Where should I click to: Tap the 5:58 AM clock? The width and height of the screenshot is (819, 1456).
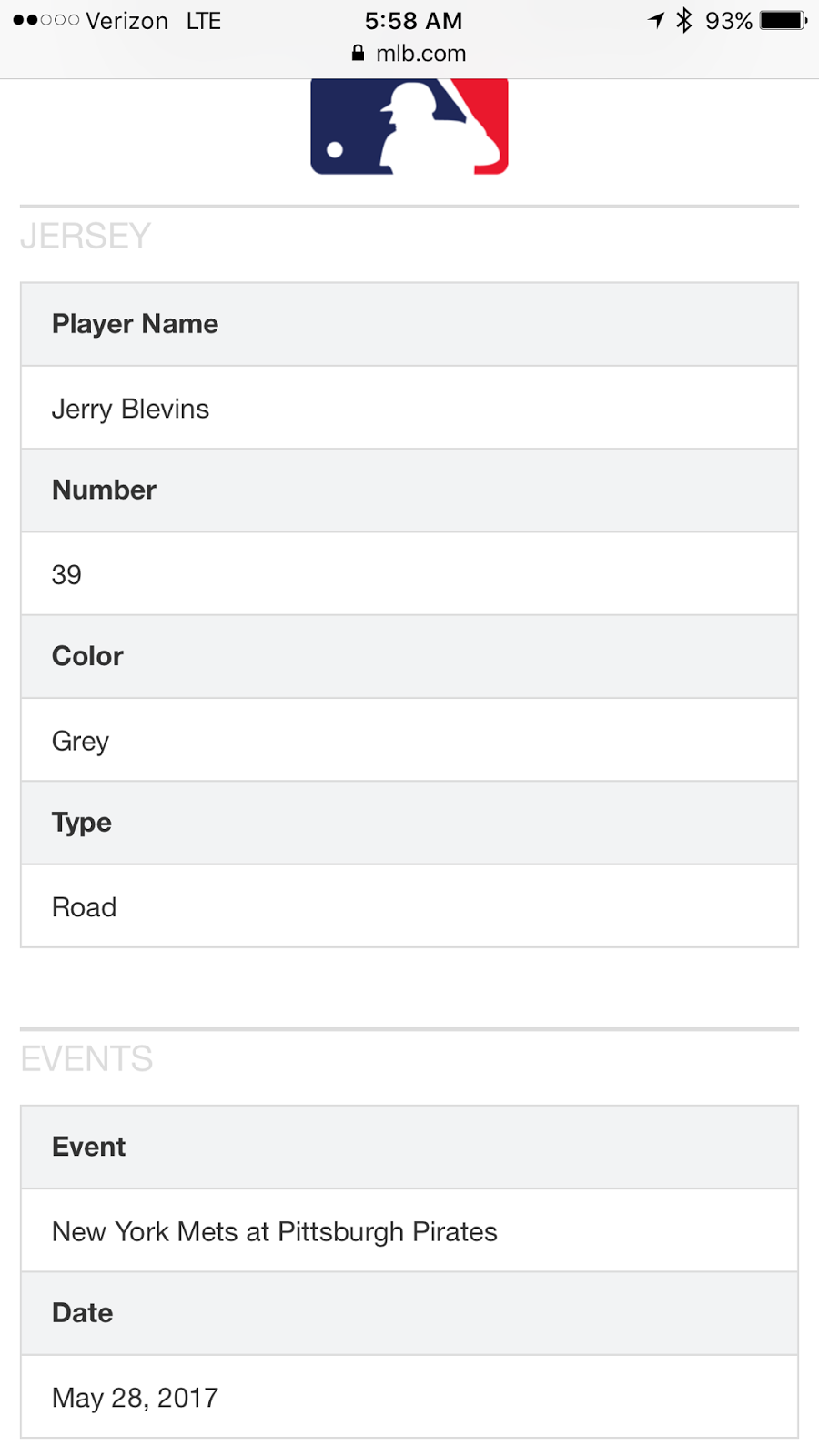coord(413,20)
